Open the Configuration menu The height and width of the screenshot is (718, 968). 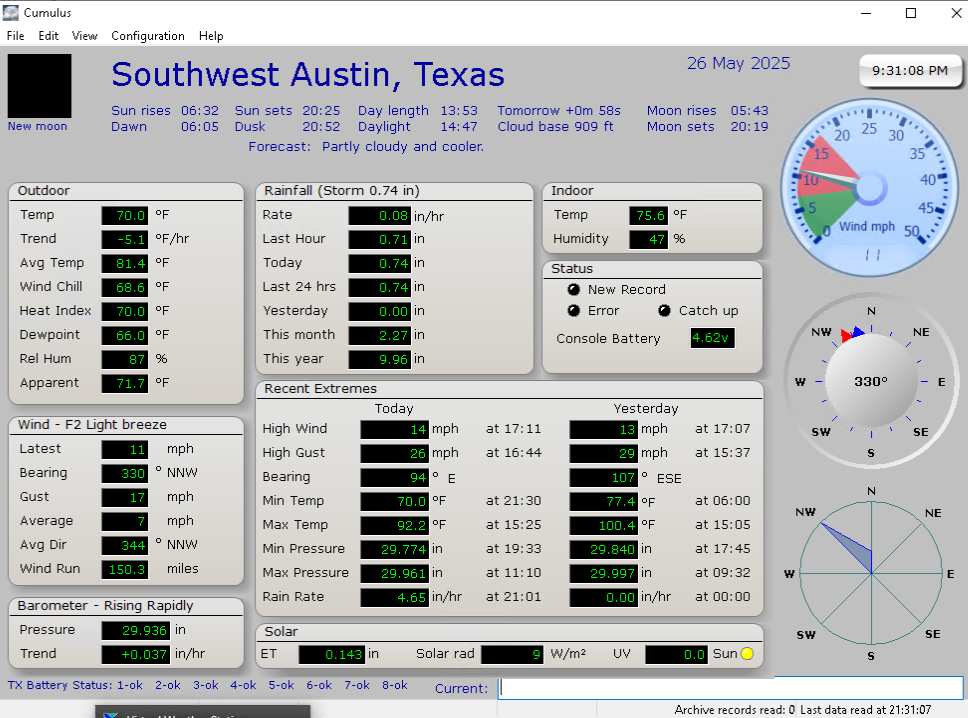[x=148, y=36]
